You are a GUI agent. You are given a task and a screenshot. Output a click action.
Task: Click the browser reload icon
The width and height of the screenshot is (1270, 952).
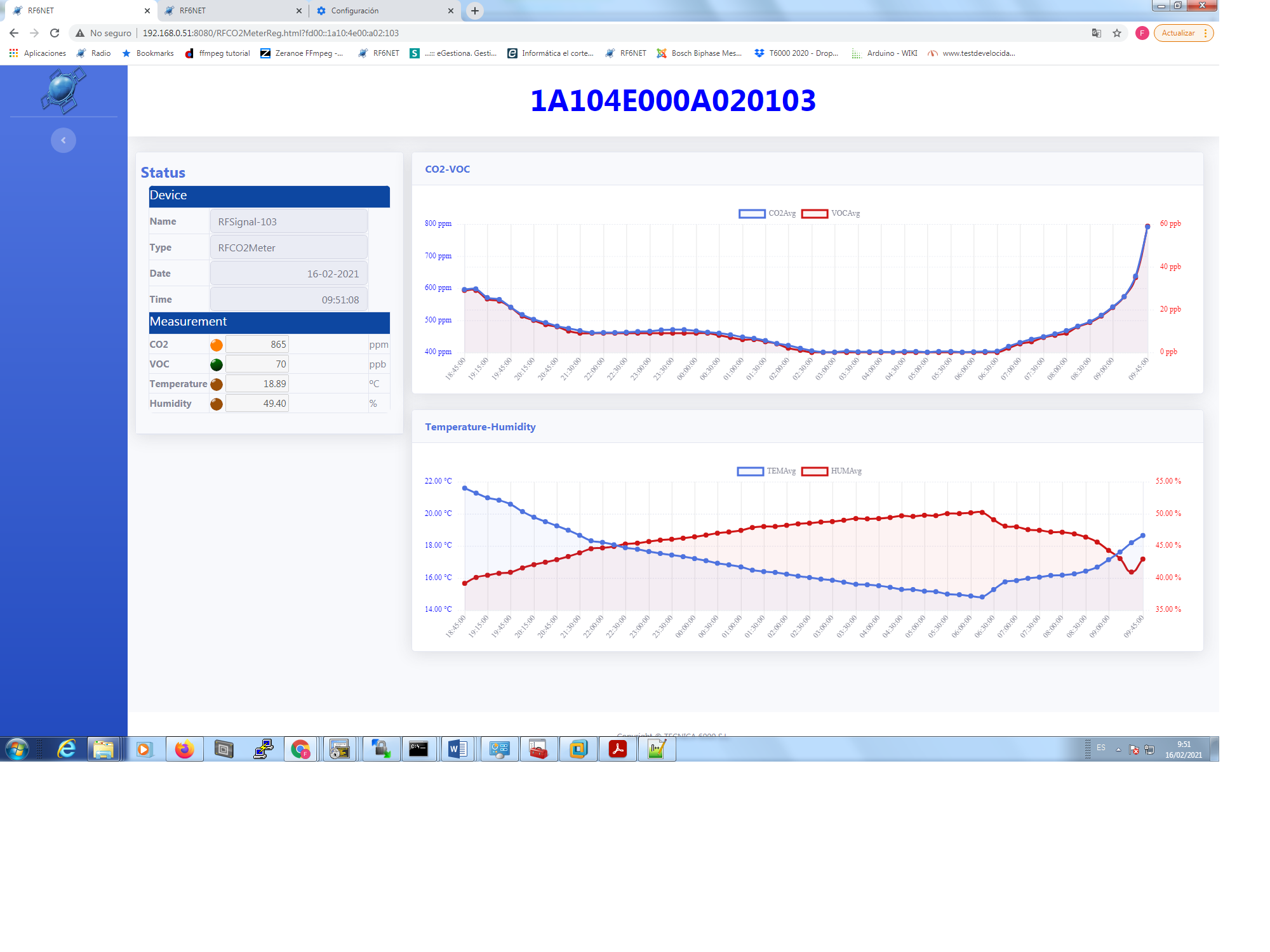[x=55, y=33]
